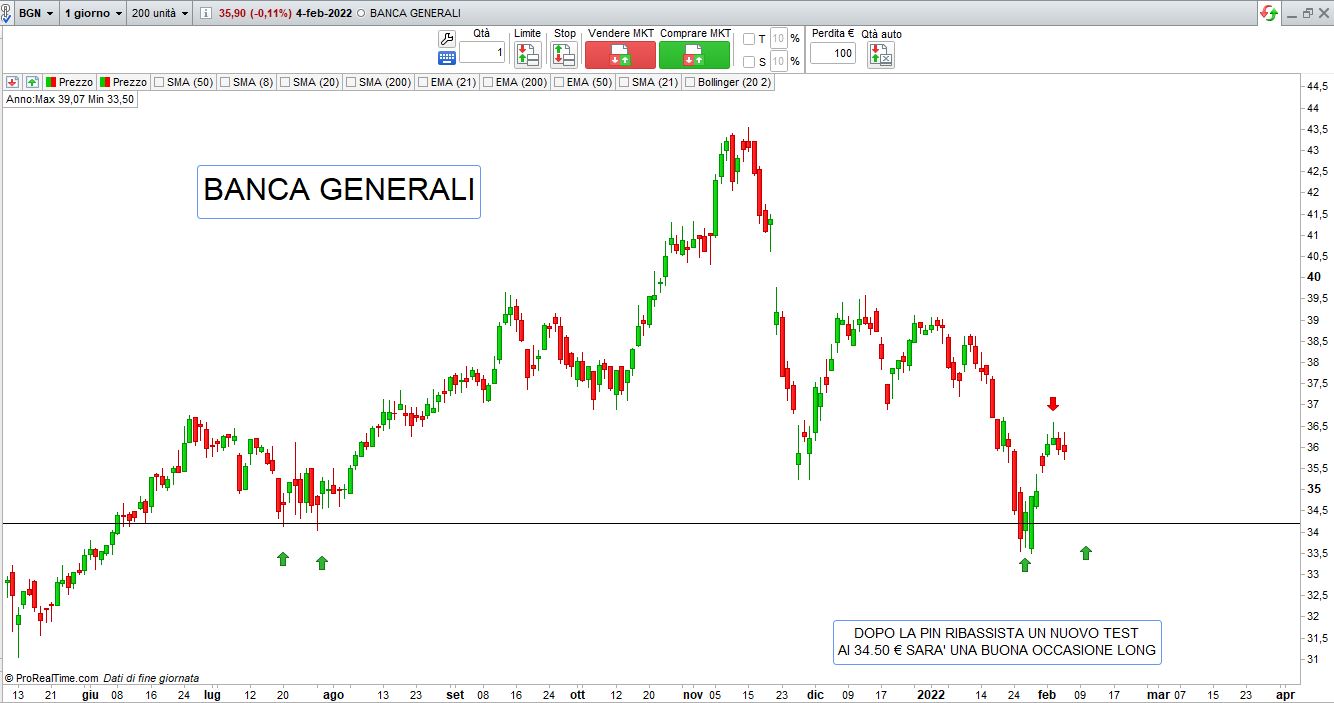
Task: Open the ProRealTime.com copyright link
Action: (x=51, y=678)
